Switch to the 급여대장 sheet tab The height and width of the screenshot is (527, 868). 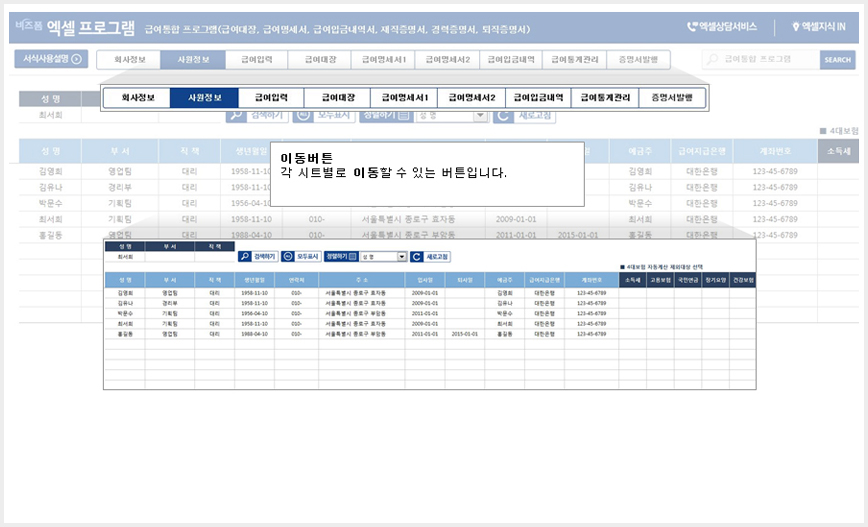coord(320,60)
